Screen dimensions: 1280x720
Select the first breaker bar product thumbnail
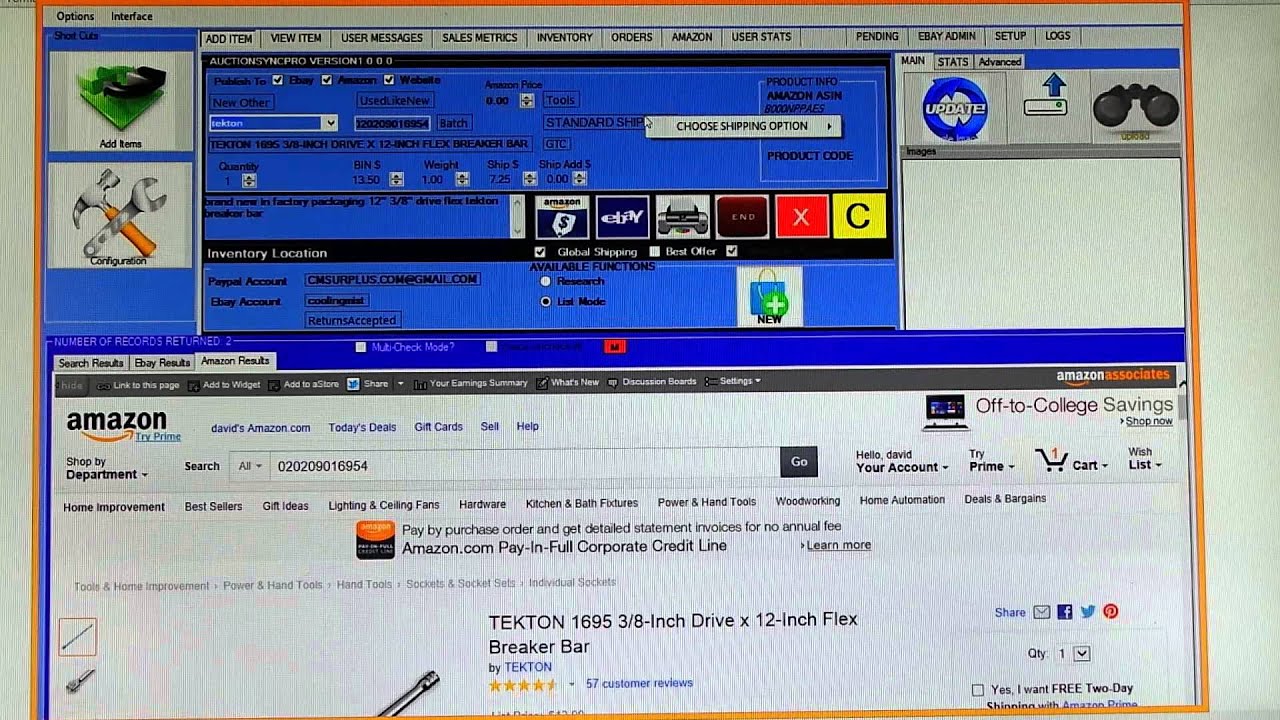point(77,638)
